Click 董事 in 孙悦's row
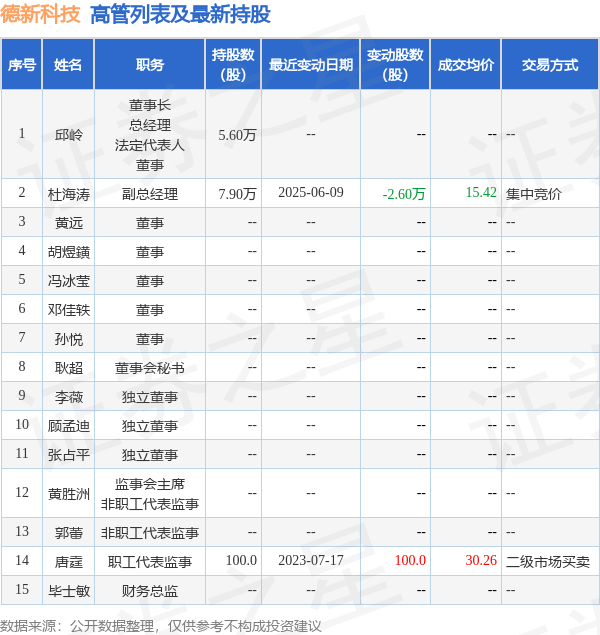The image size is (600, 635). [150, 339]
